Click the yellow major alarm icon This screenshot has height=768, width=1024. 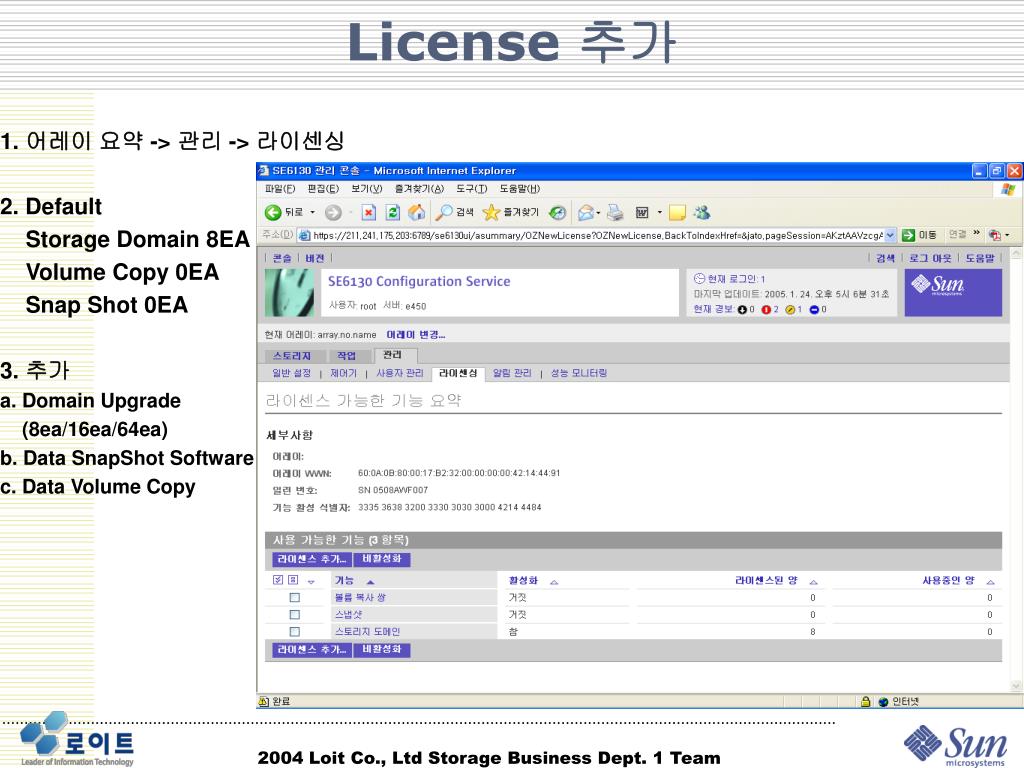pyautogui.click(x=790, y=310)
